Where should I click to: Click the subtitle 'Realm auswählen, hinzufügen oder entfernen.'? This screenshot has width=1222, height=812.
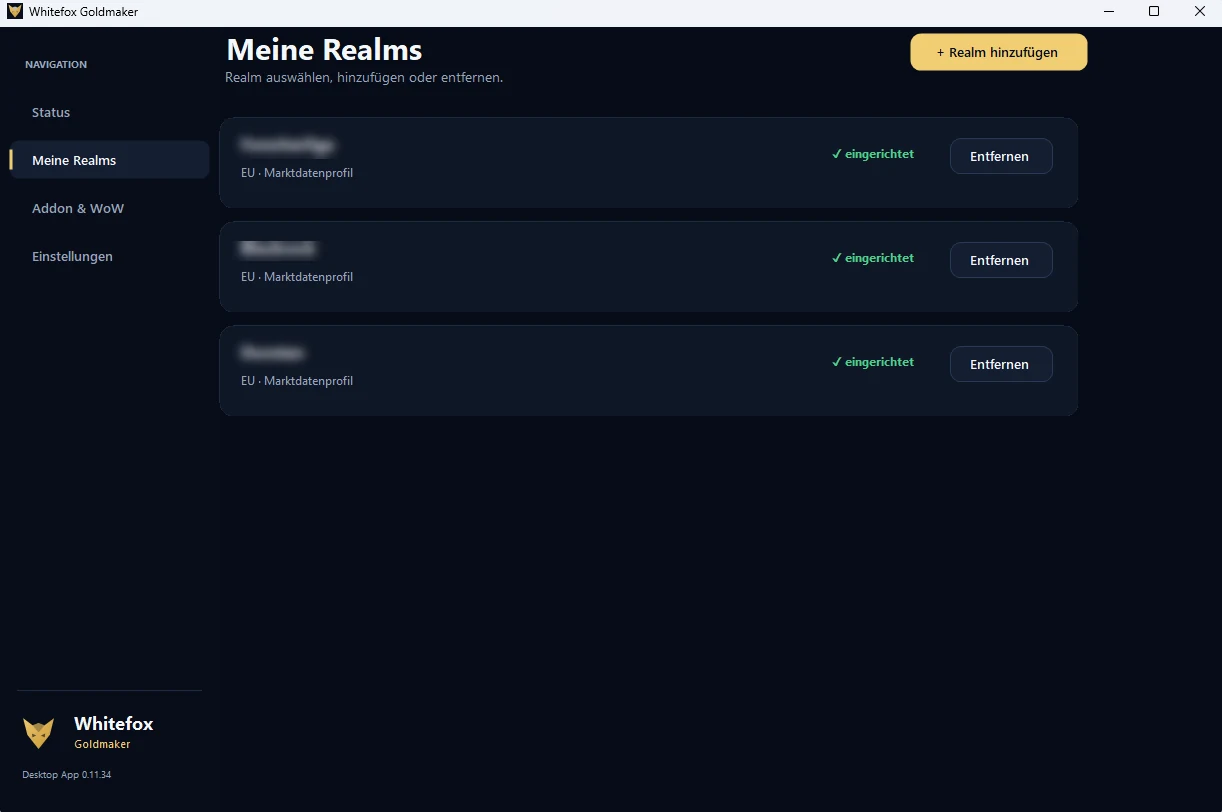pos(364,78)
